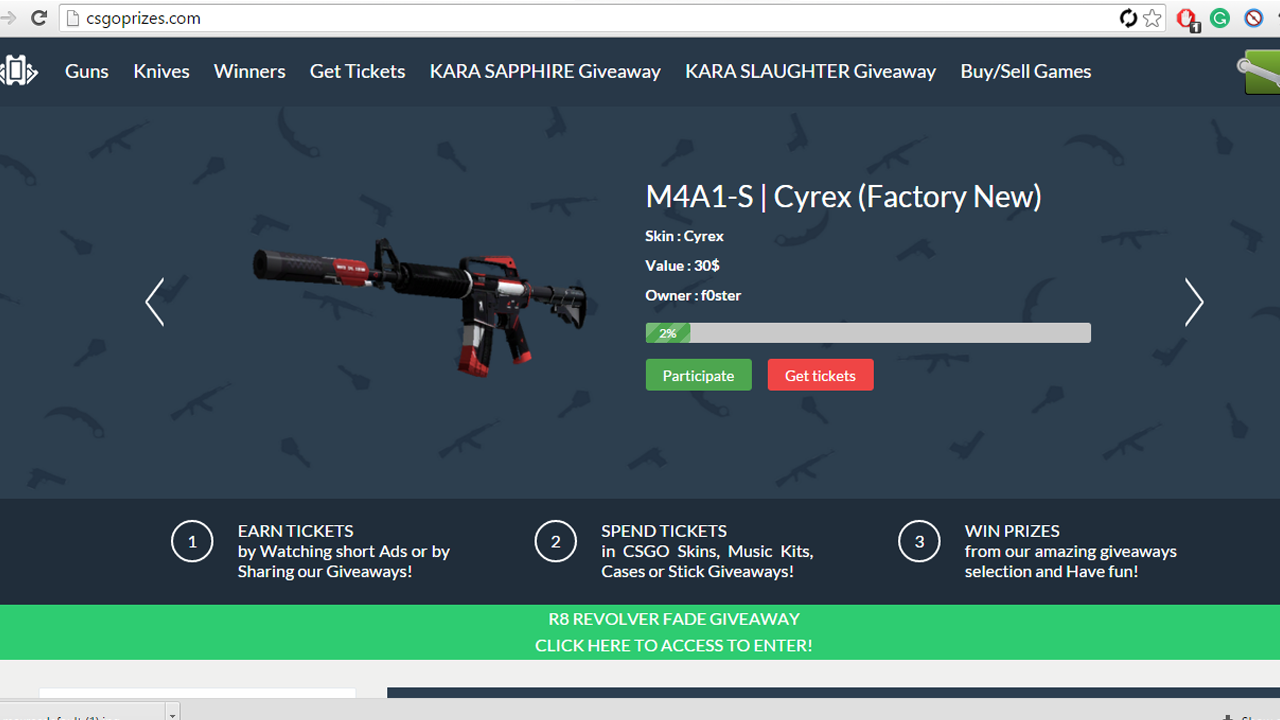Advance carousel with right arrow

[1194, 302]
